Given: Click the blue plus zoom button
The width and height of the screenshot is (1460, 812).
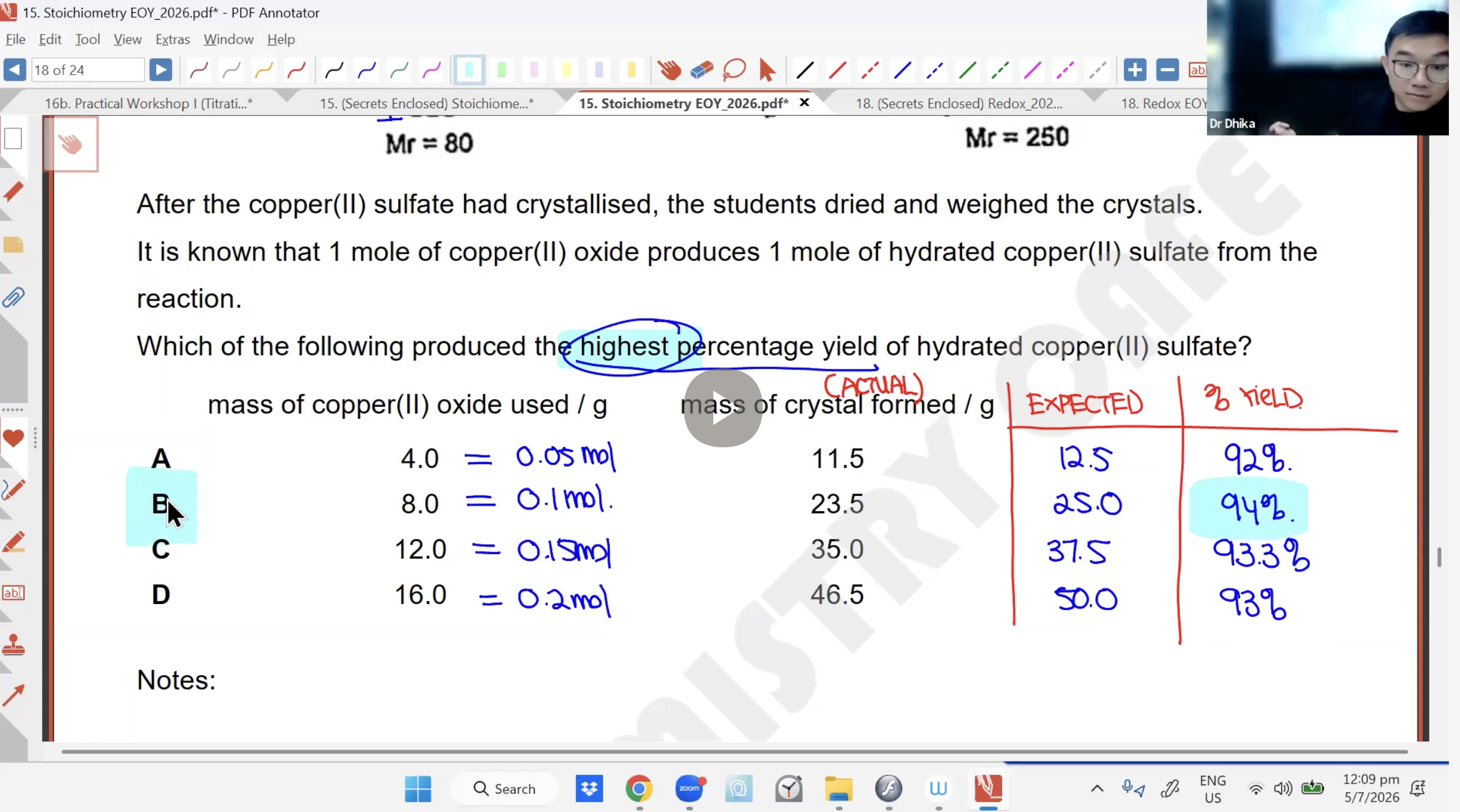Looking at the screenshot, I should [1135, 70].
